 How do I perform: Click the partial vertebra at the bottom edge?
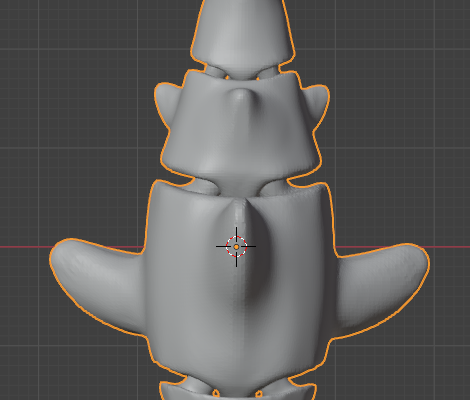[238, 391]
